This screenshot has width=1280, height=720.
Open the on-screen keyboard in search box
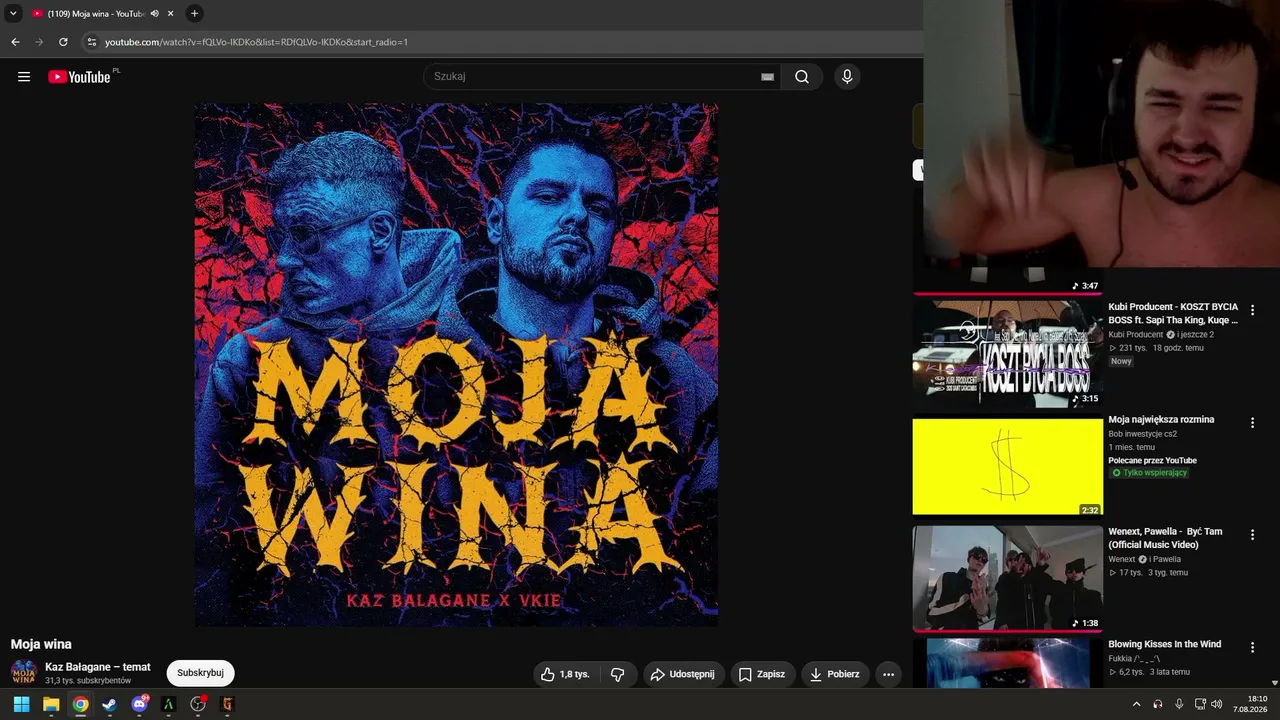point(767,77)
